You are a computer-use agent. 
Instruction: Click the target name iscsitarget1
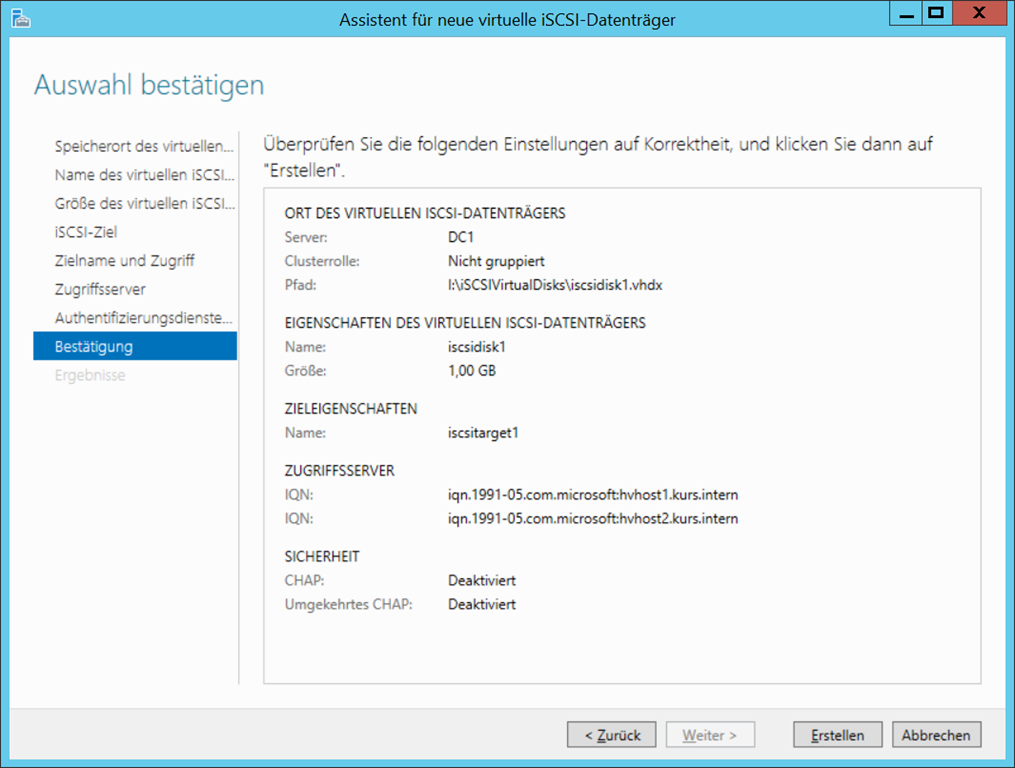[483, 433]
